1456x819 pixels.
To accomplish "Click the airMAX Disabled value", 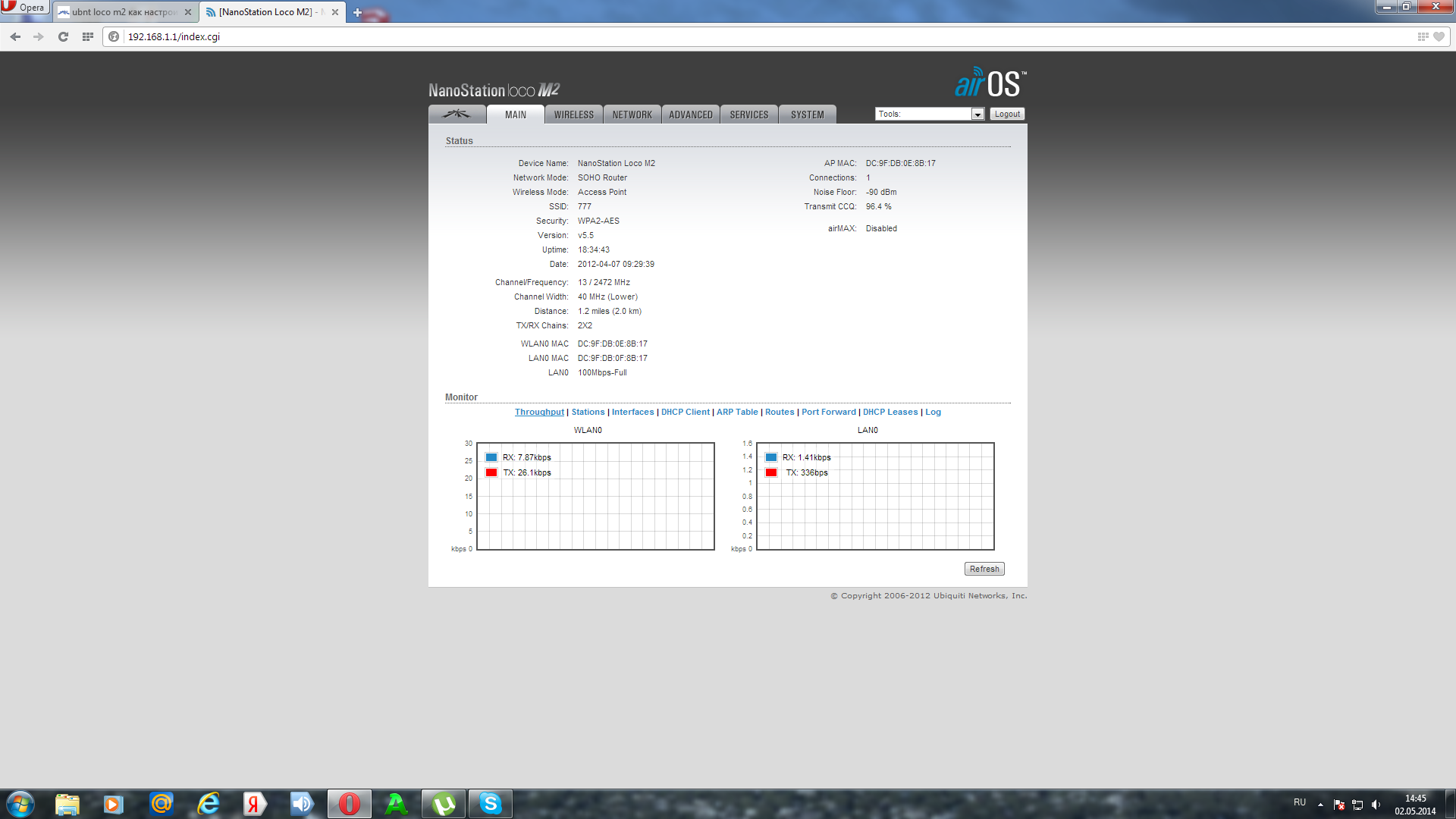I will [x=881, y=228].
